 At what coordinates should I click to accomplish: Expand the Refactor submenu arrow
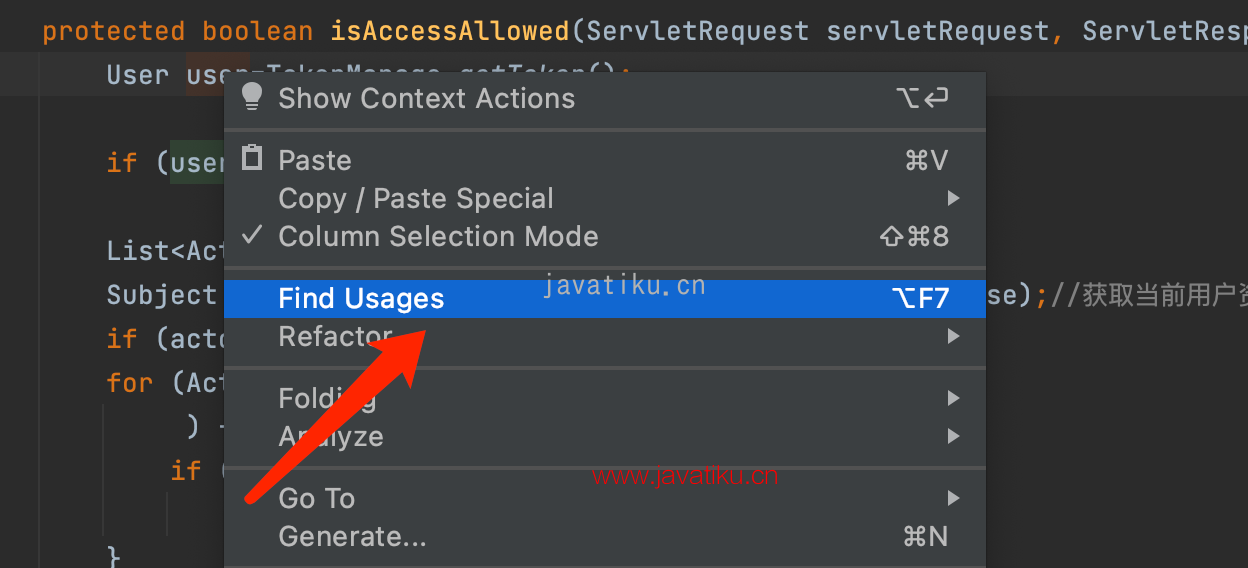point(953,336)
